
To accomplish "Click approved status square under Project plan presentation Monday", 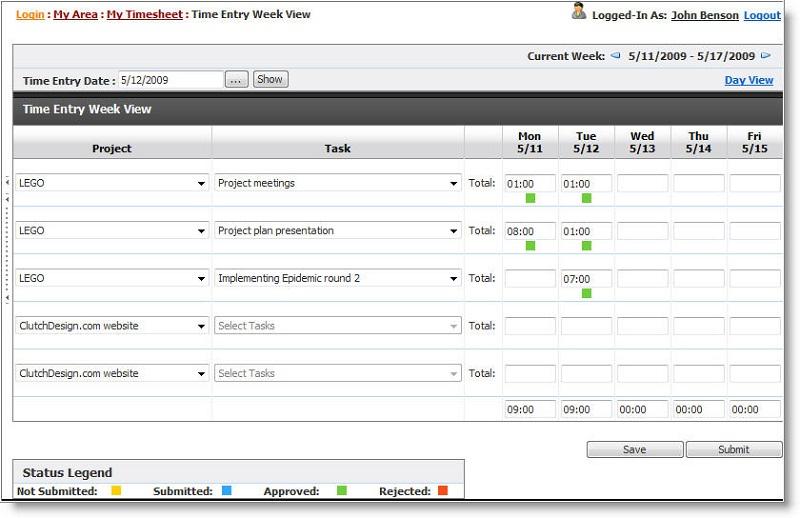I will 531,245.
